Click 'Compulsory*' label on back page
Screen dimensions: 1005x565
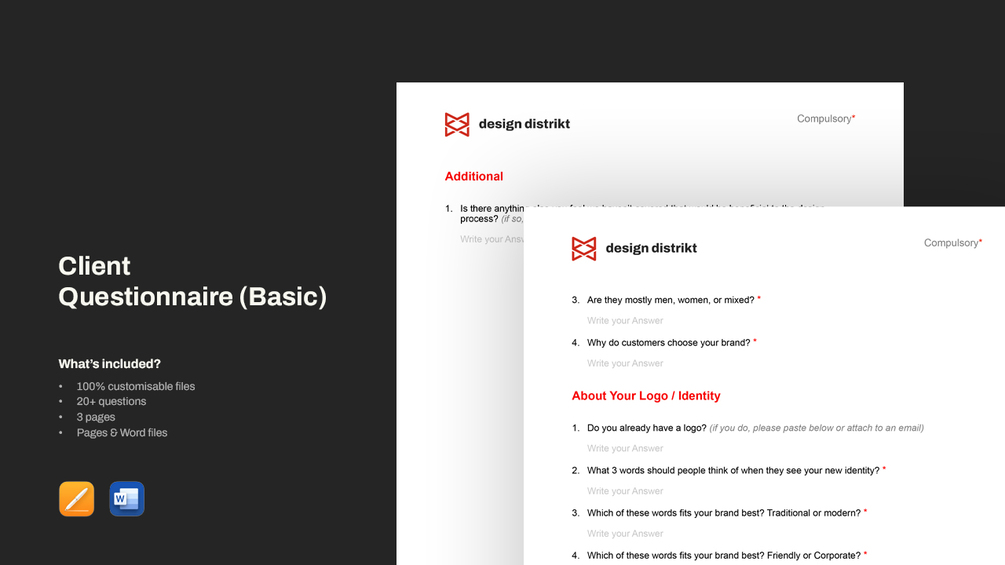click(x=826, y=119)
